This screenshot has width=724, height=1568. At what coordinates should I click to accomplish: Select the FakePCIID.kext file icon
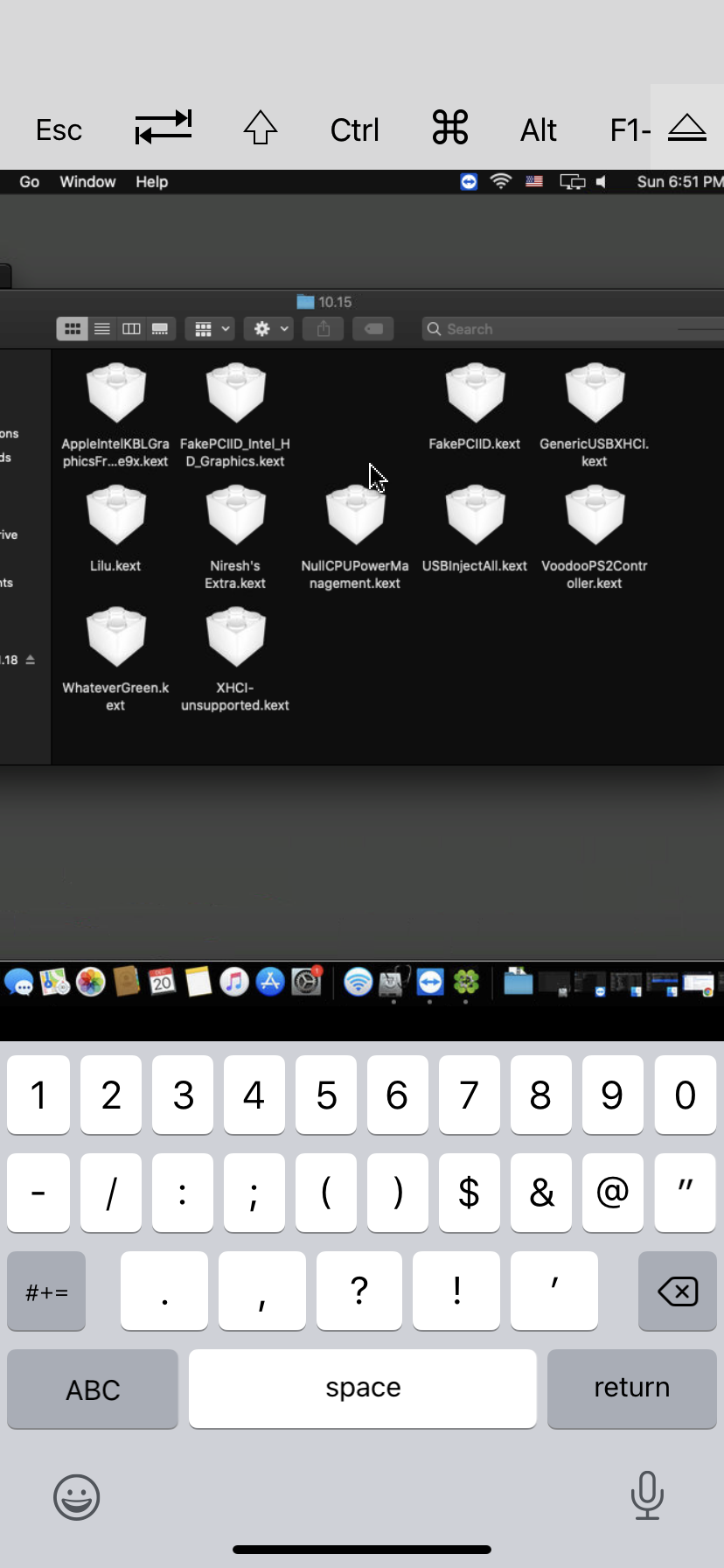coord(475,393)
